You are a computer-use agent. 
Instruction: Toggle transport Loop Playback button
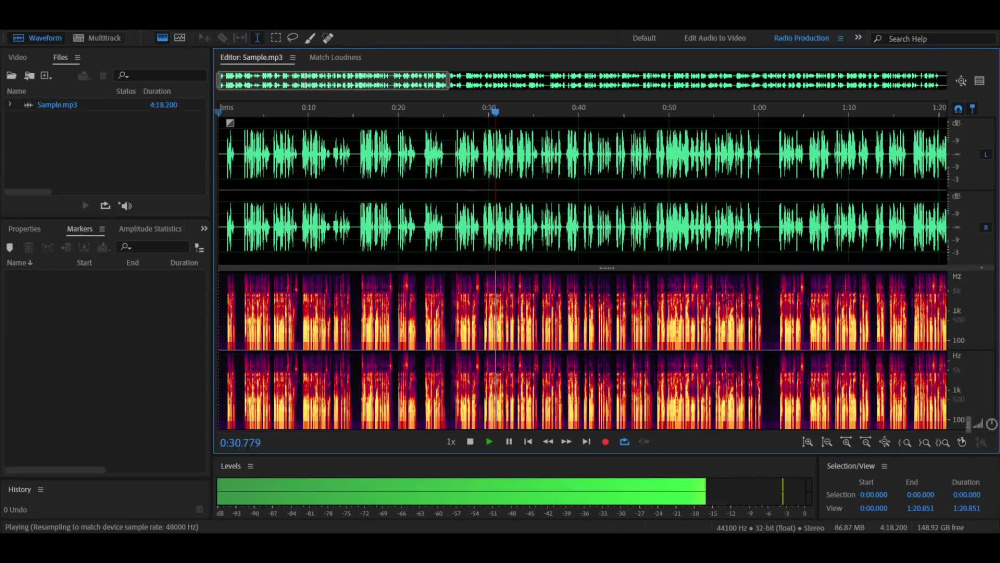pos(624,441)
